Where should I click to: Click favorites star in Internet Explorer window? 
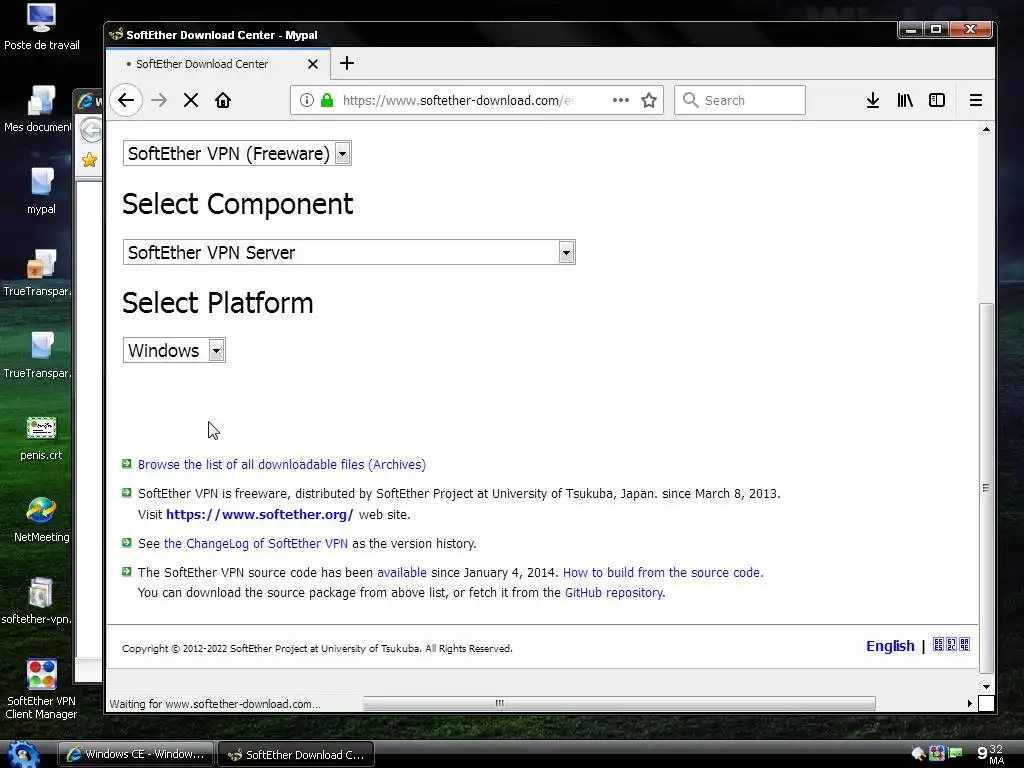point(89,159)
